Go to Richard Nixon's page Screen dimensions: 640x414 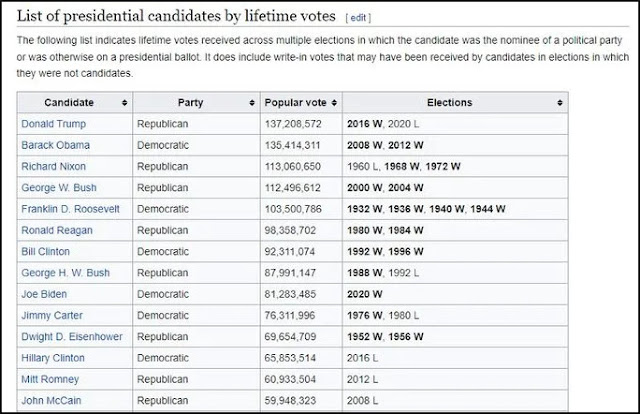[53, 166]
